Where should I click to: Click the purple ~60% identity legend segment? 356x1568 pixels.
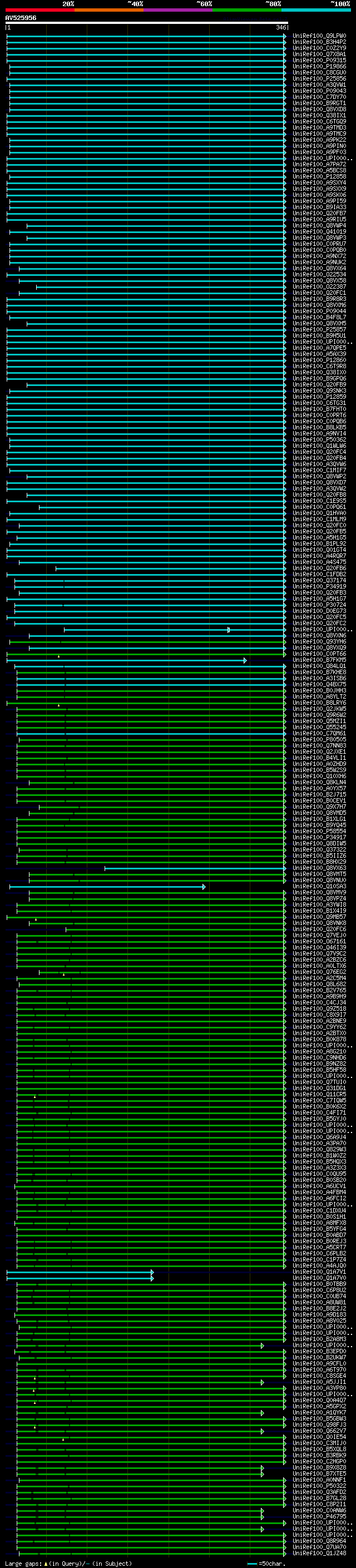point(177,10)
